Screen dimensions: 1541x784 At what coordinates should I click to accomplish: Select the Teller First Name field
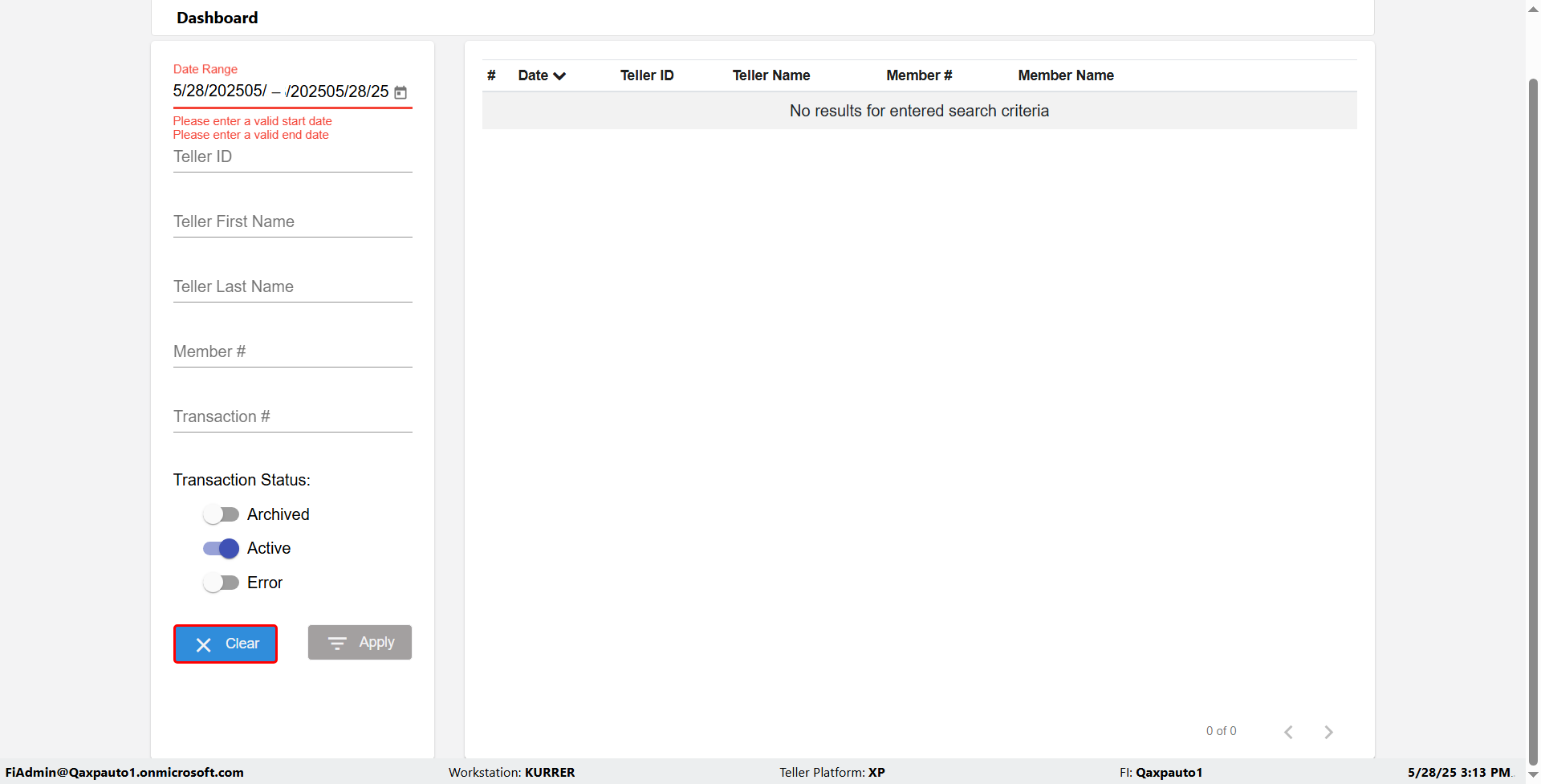point(293,222)
